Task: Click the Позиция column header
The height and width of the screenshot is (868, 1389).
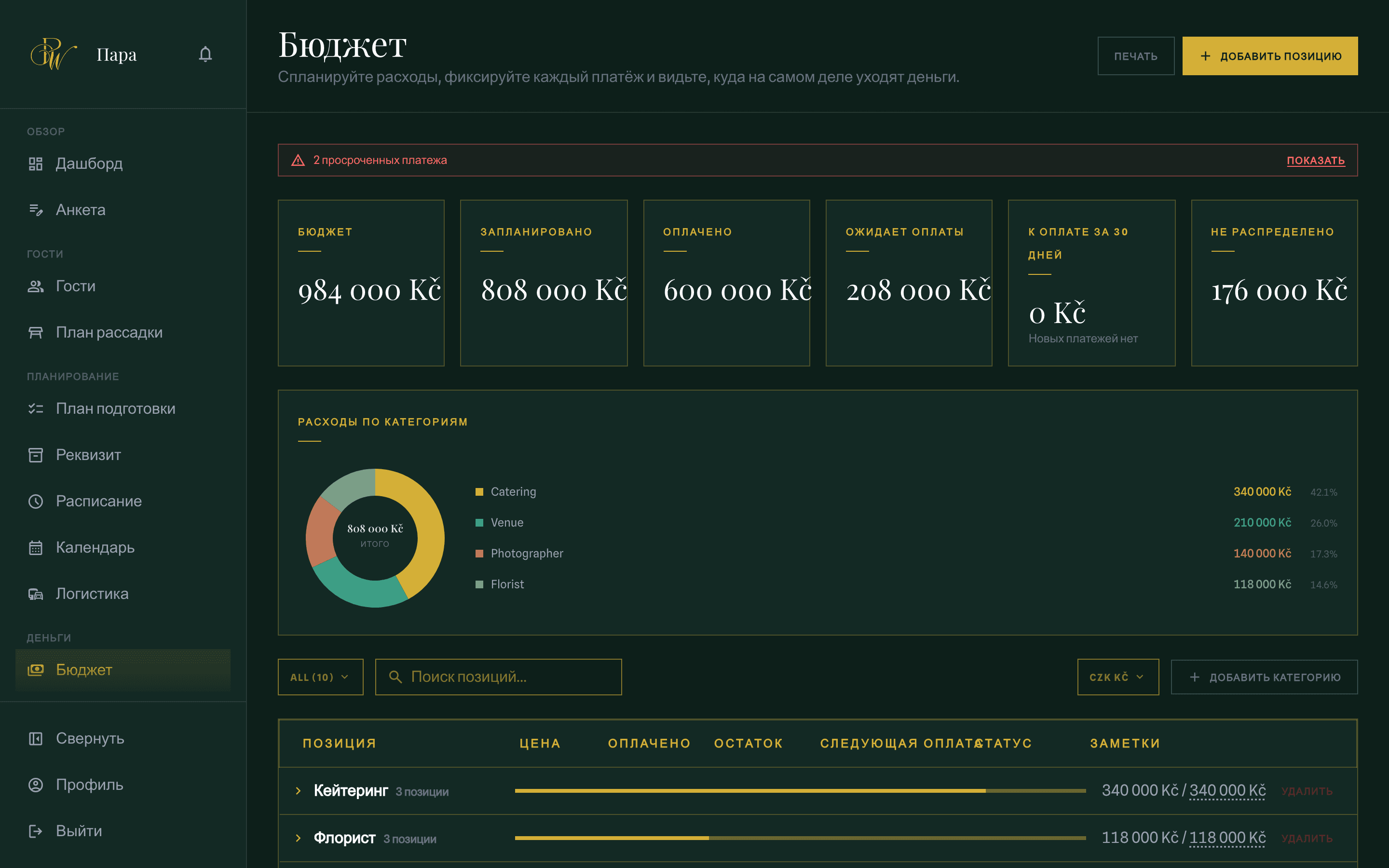Action: pyautogui.click(x=339, y=744)
